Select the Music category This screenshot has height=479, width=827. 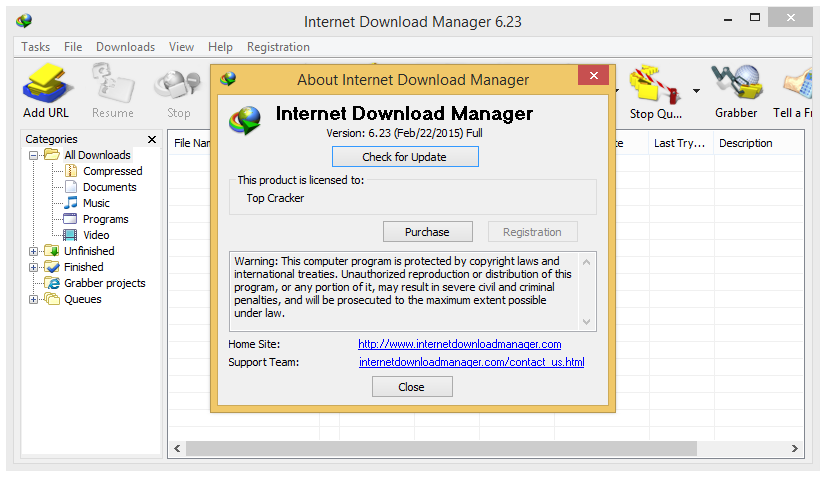coord(96,203)
